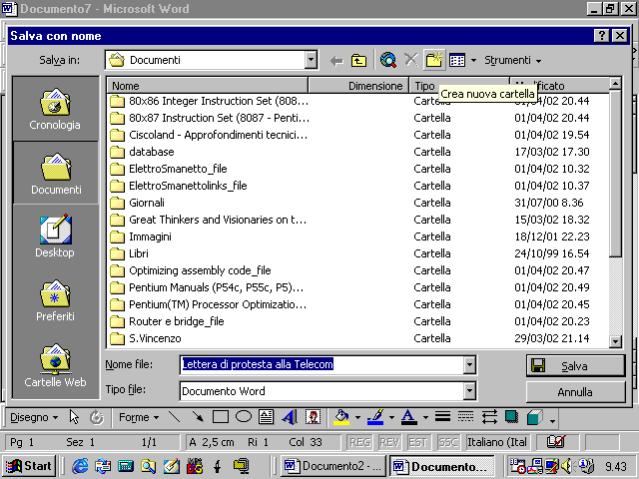Image resolution: width=639 pixels, height=479 pixels.
Task: Toggle REG status bar indicator
Action: click(x=359, y=442)
